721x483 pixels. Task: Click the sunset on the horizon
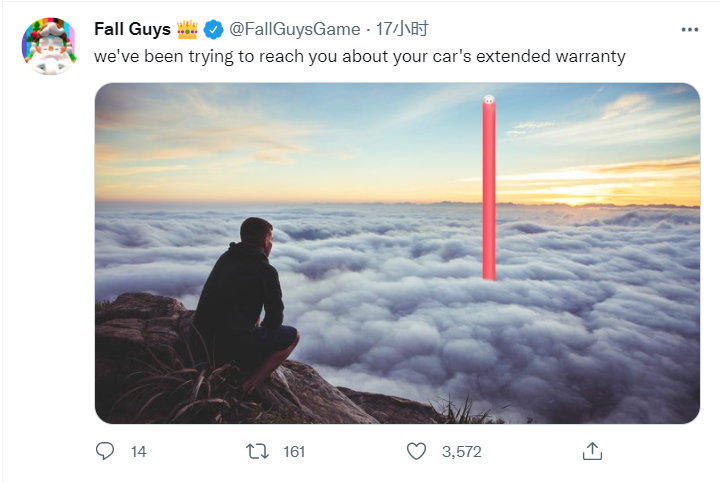tap(579, 196)
